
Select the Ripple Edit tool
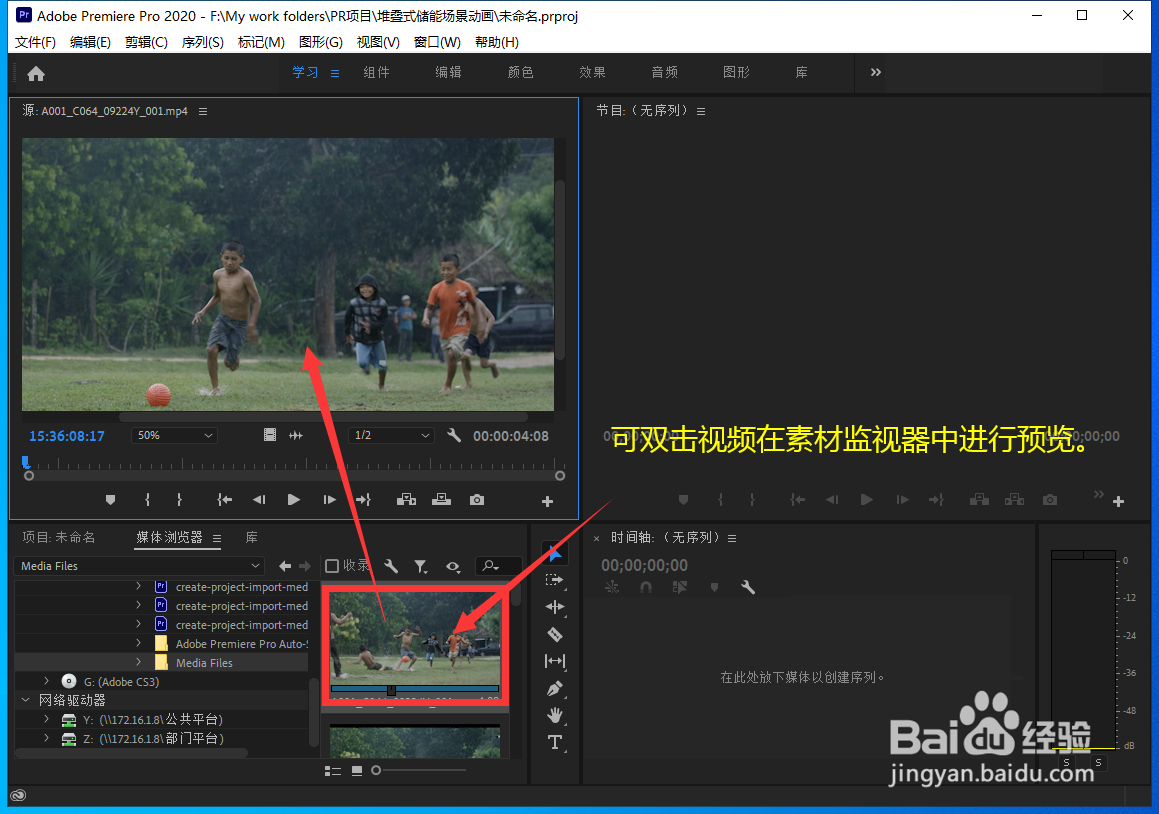tap(556, 607)
